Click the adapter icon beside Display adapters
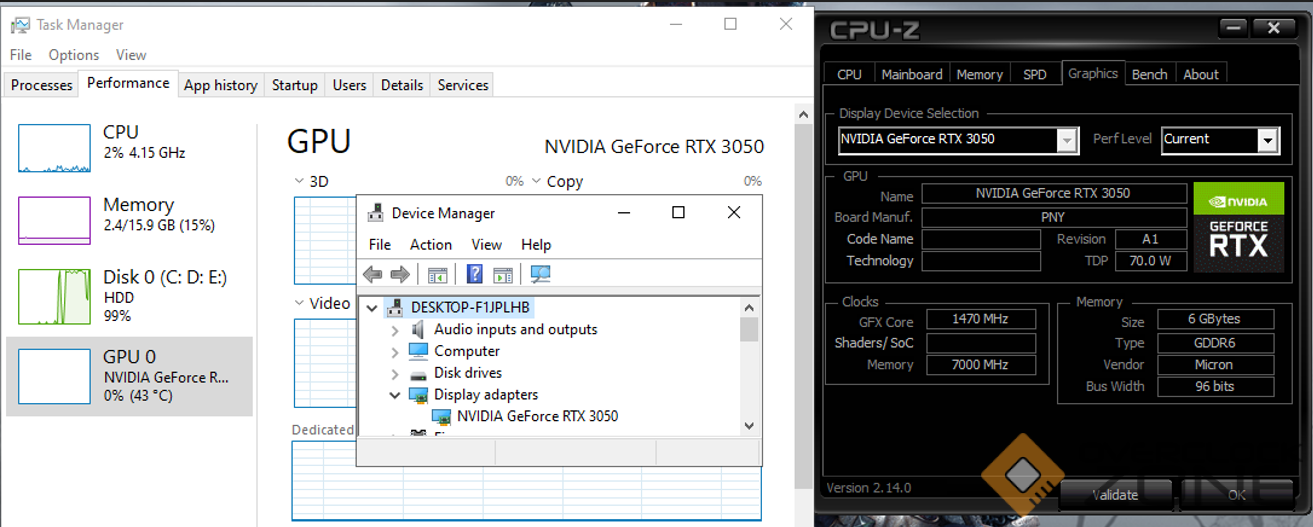 point(418,395)
